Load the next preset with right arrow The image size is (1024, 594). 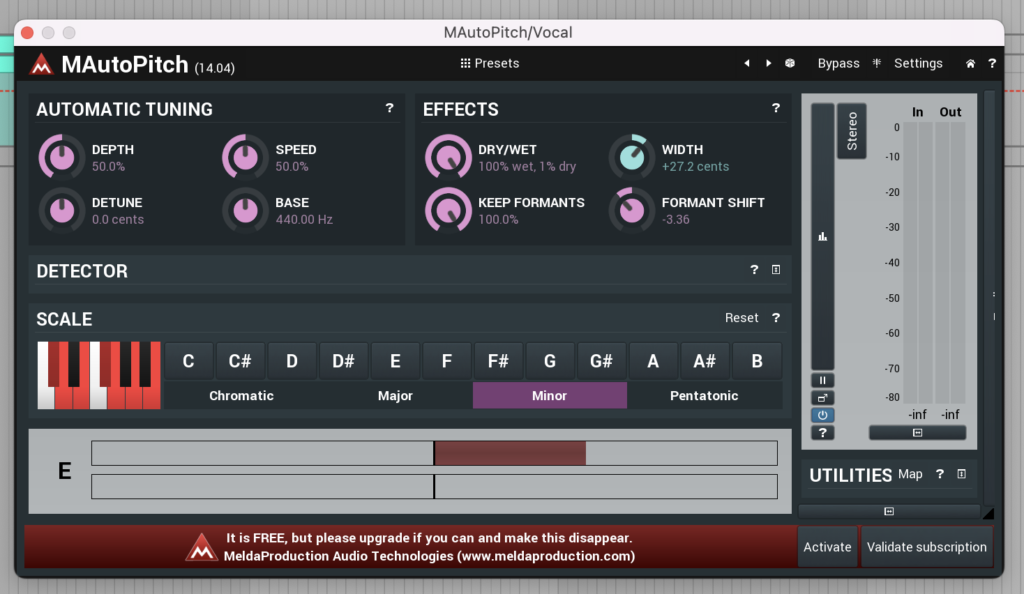[x=768, y=63]
